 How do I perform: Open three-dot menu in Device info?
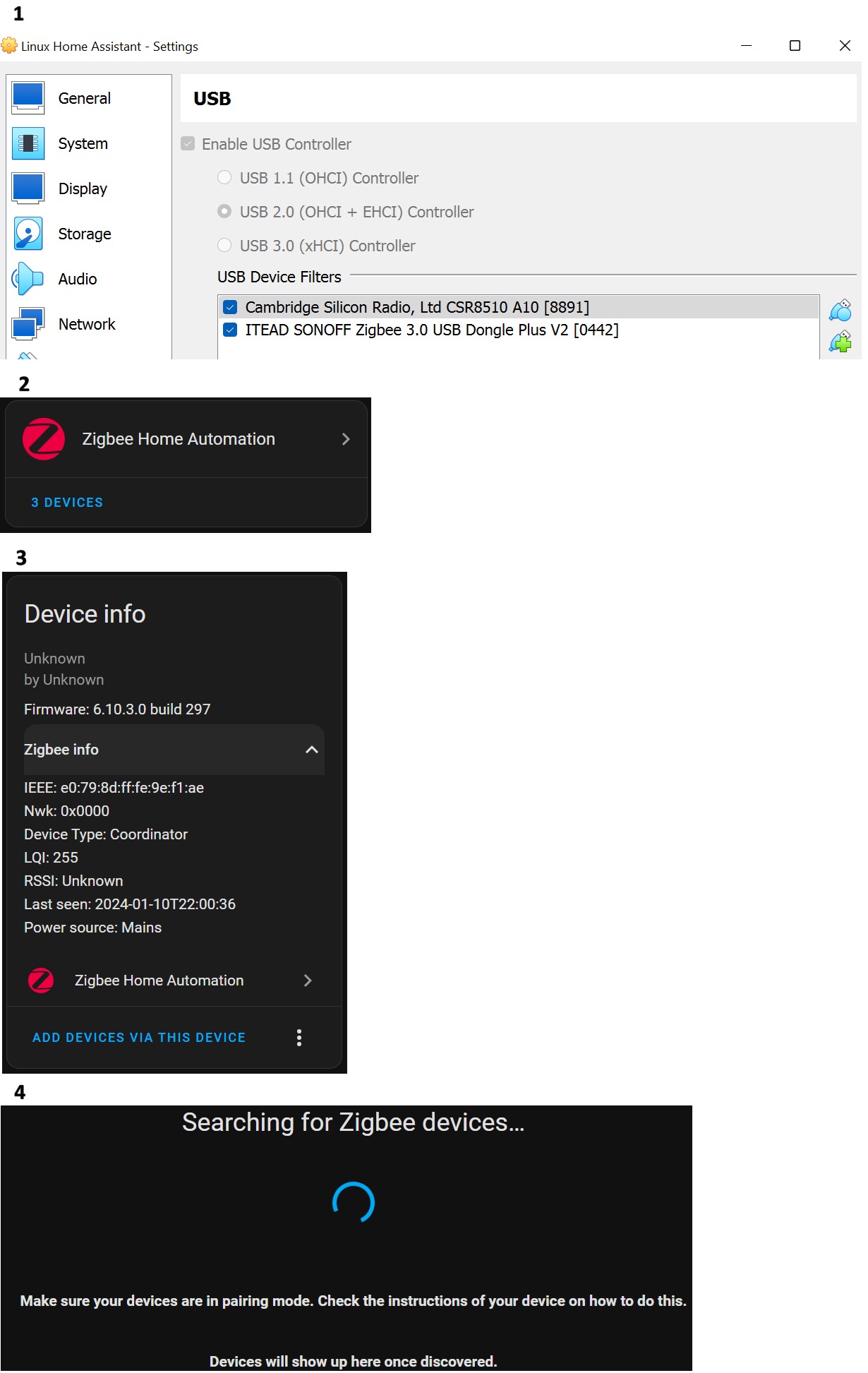(x=299, y=1038)
